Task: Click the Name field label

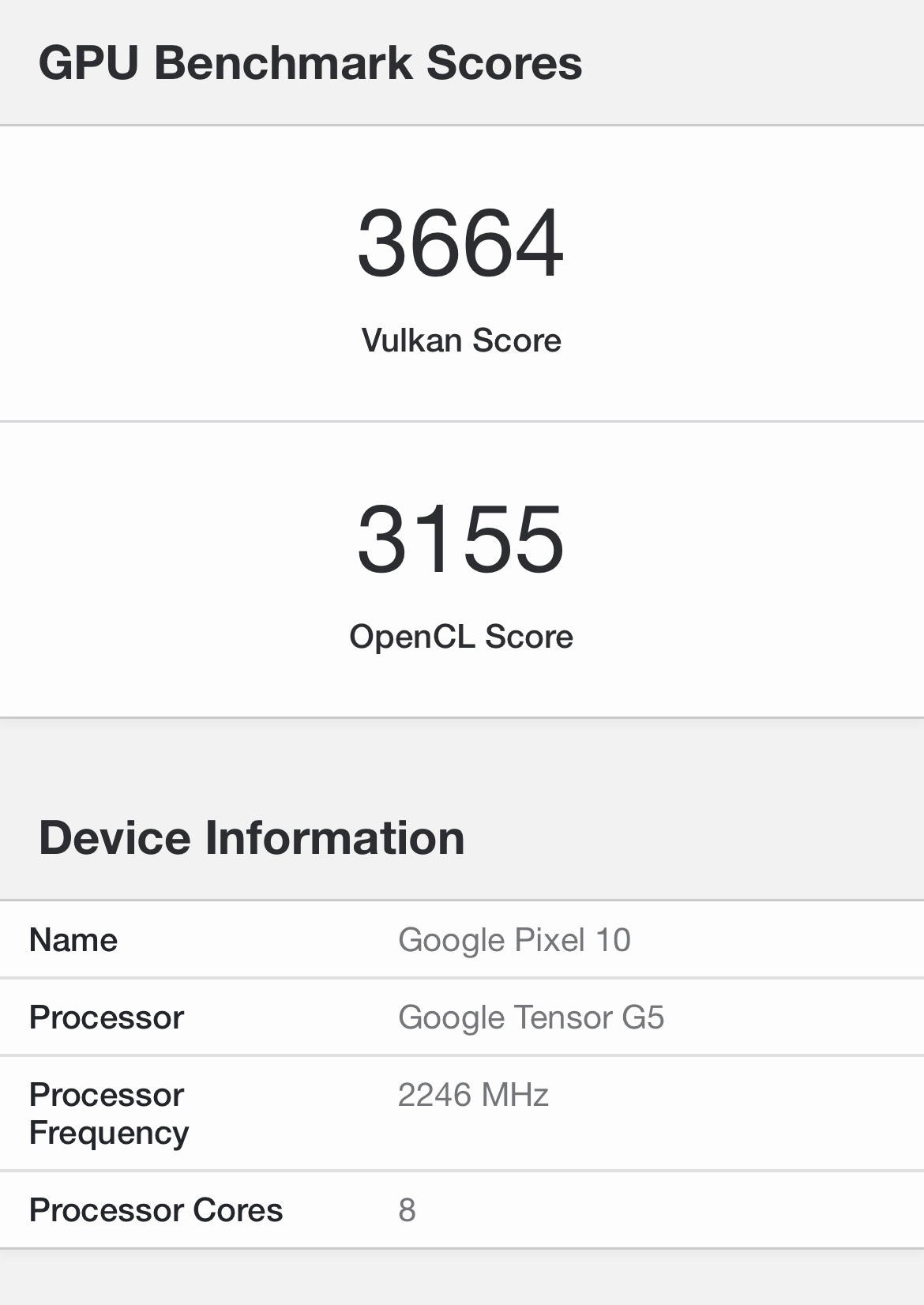Action: click(x=73, y=940)
